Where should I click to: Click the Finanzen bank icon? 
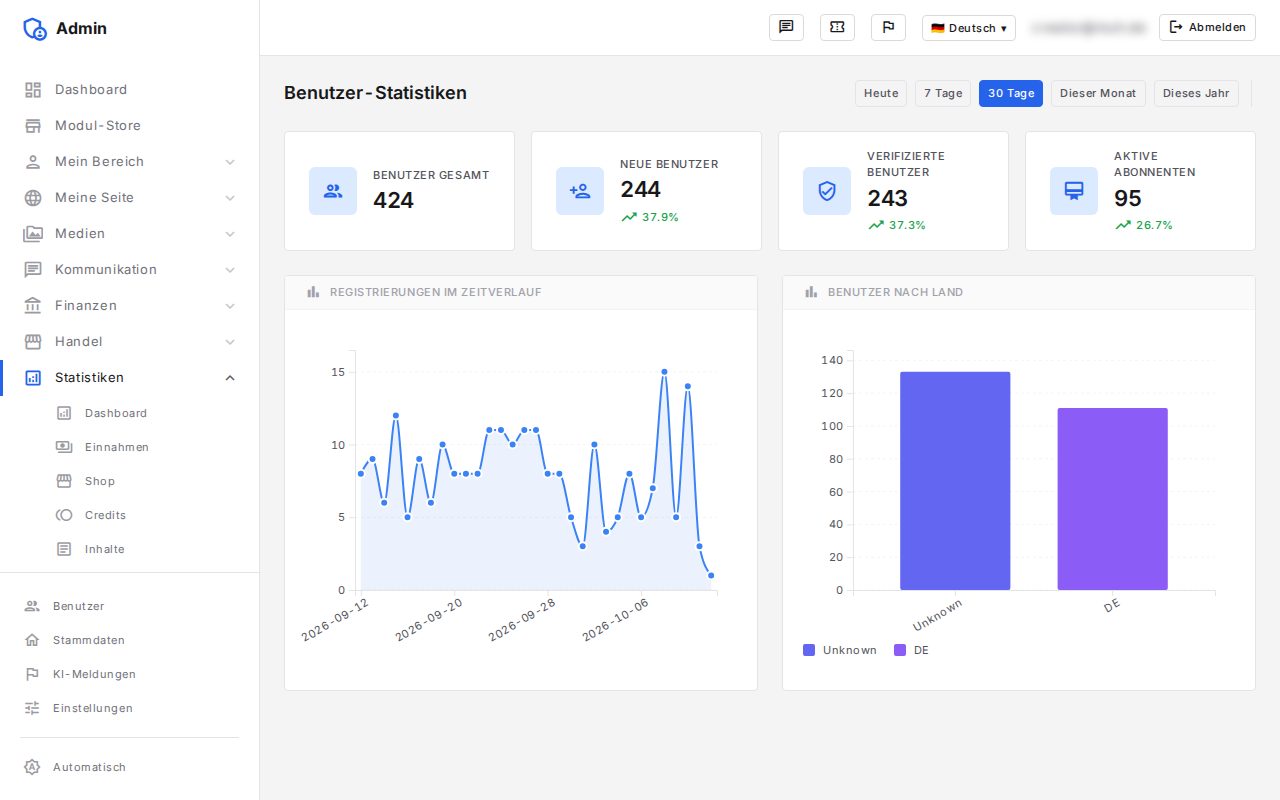tap(33, 306)
